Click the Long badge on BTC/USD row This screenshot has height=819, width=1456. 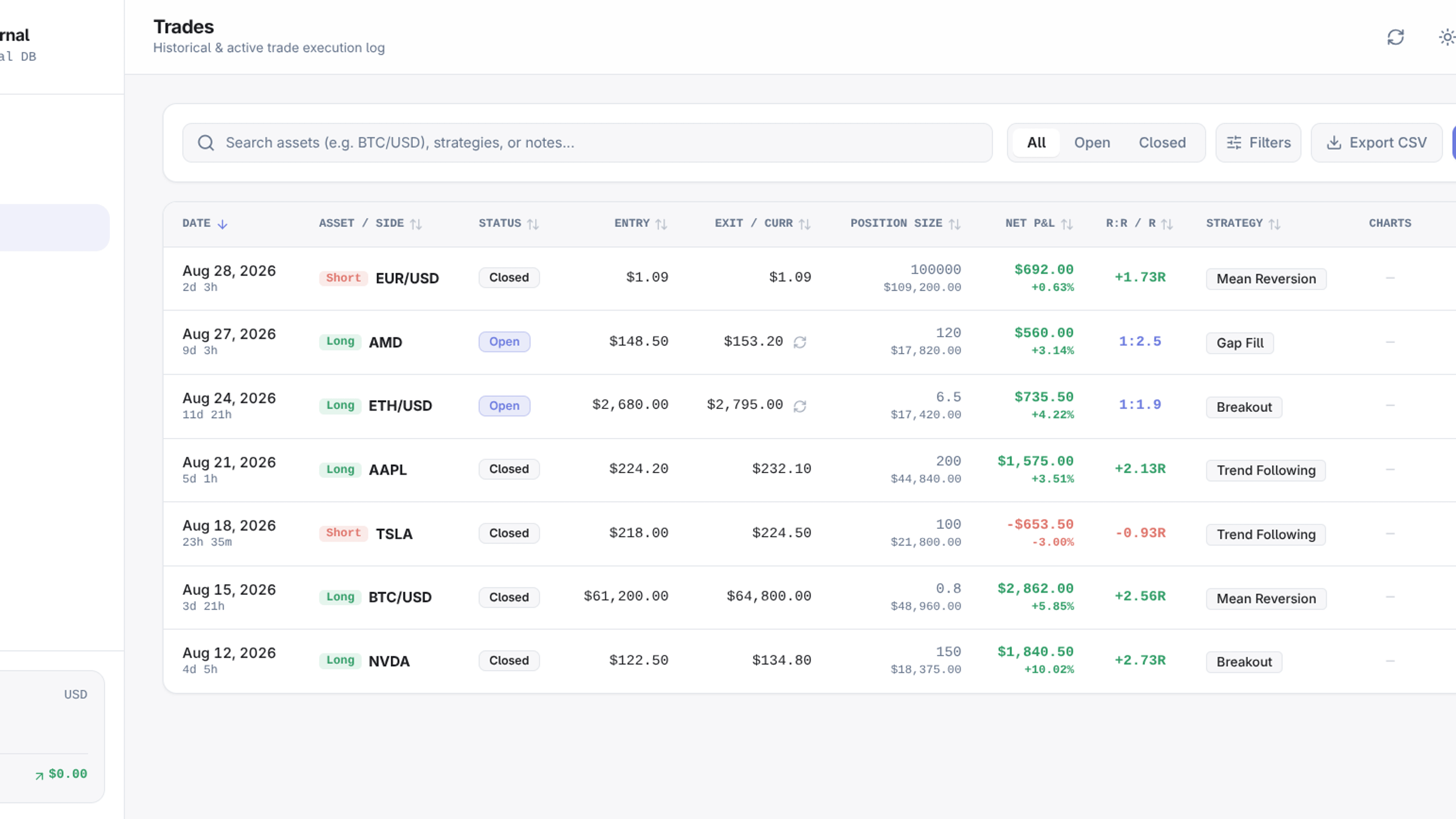(340, 597)
